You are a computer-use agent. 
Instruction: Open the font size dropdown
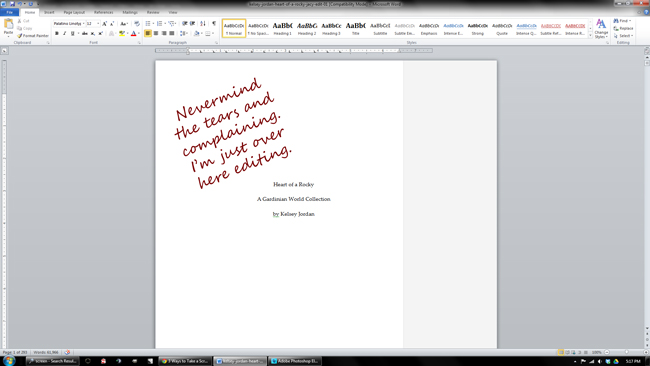[x=98, y=24]
